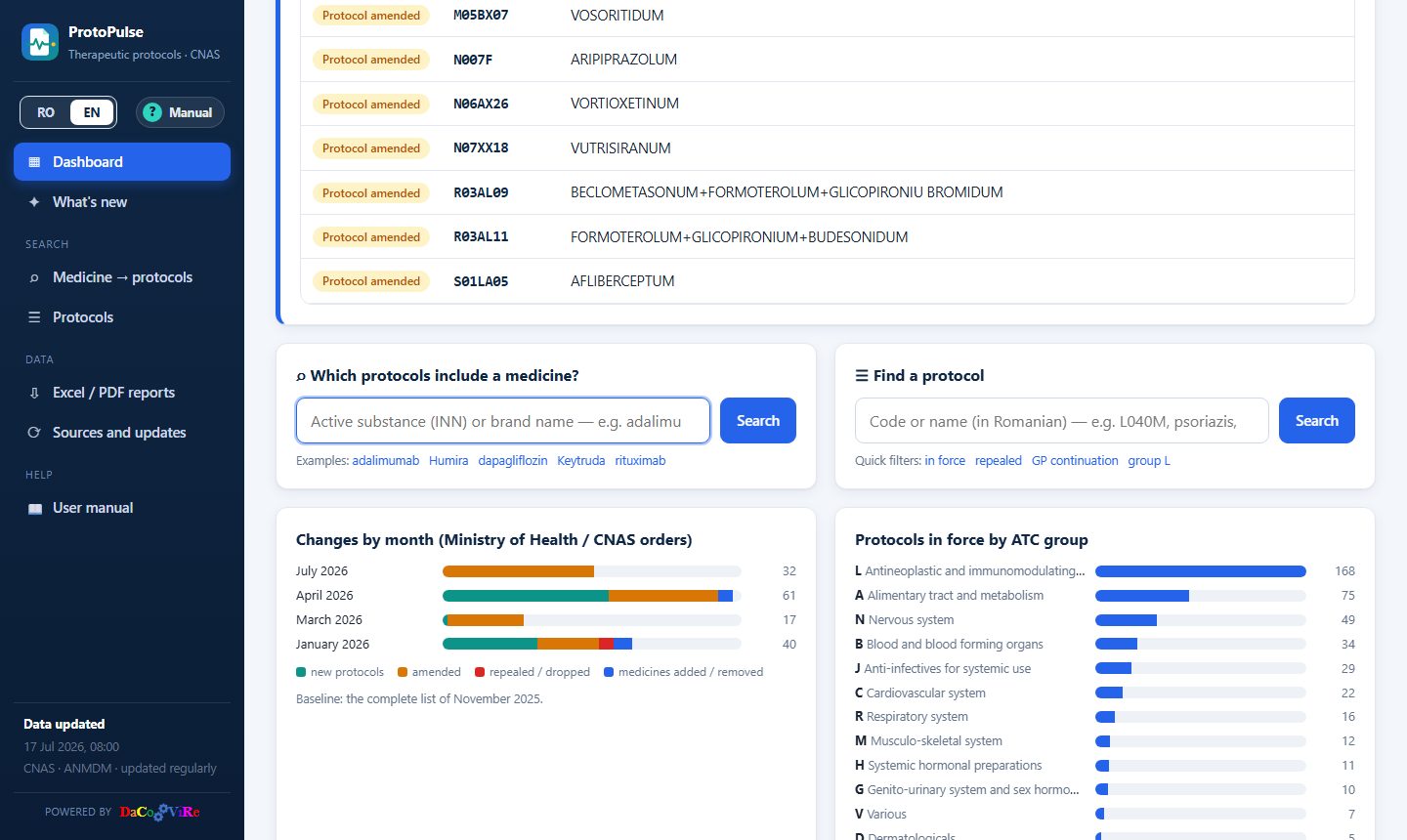Open Sources and updates section
This screenshot has height=840, width=1407.
(x=122, y=433)
